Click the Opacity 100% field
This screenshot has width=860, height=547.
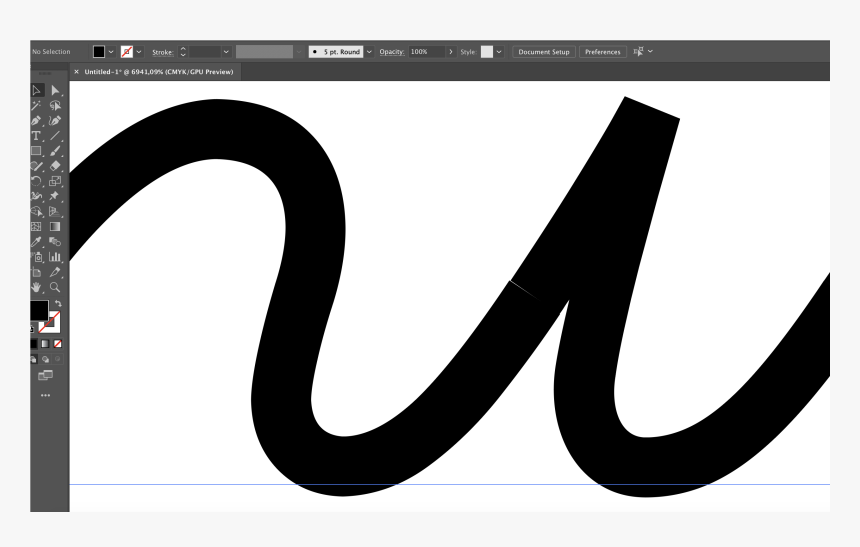point(427,52)
